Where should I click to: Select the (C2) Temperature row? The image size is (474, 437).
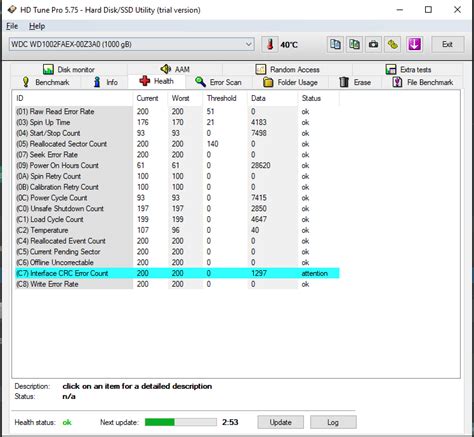pyautogui.click(x=177, y=230)
